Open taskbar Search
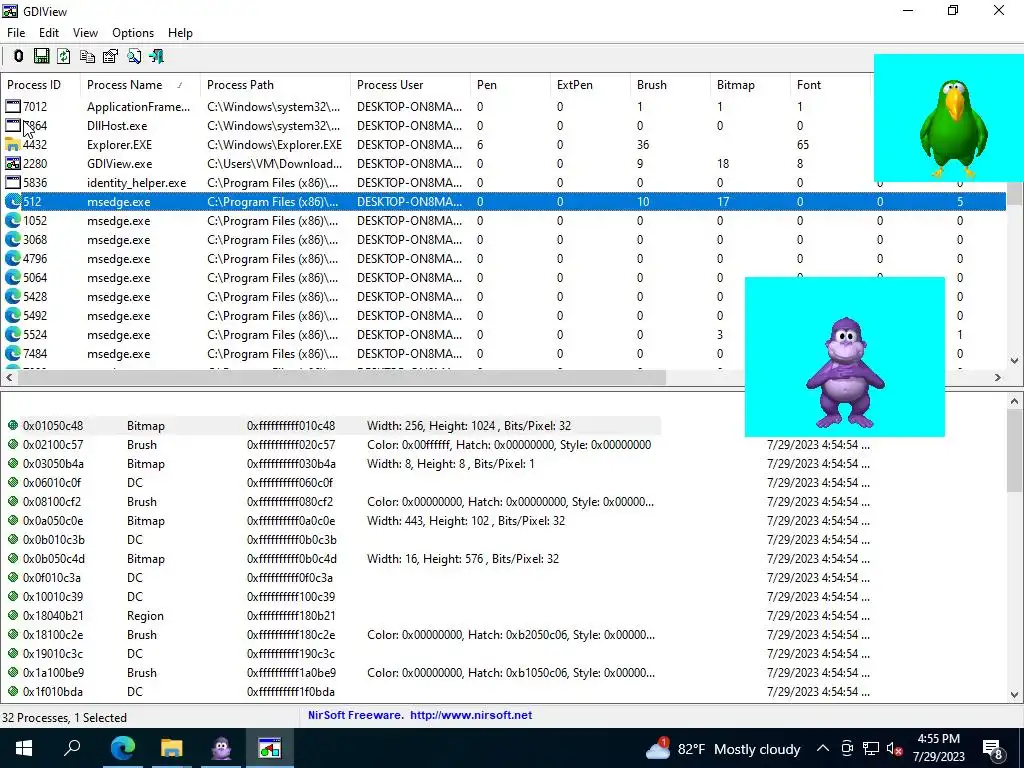 (72, 748)
